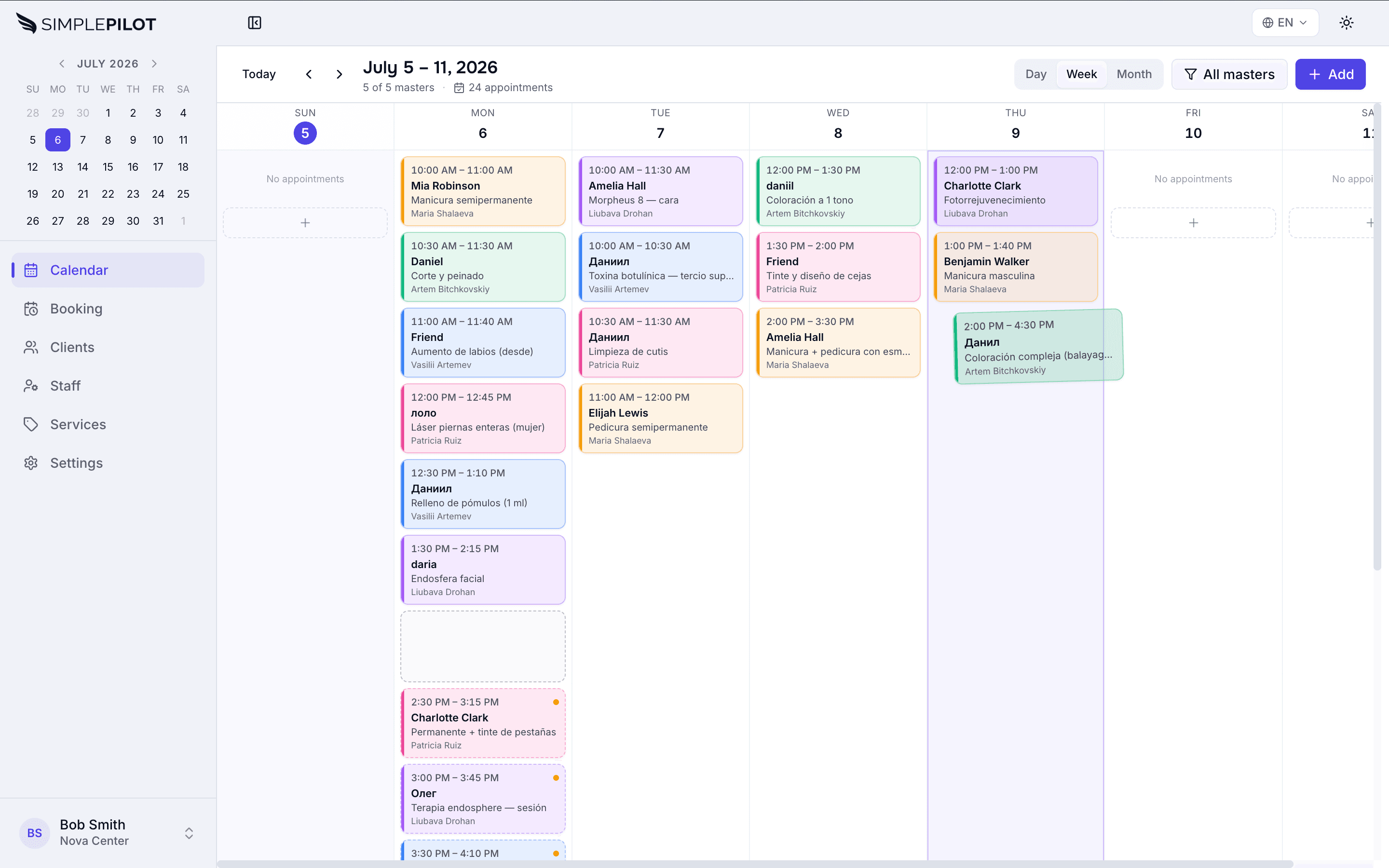Open Elijah Lewis's Pedicura appointment
The width and height of the screenshot is (1389, 868).
[x=661, y=419]
